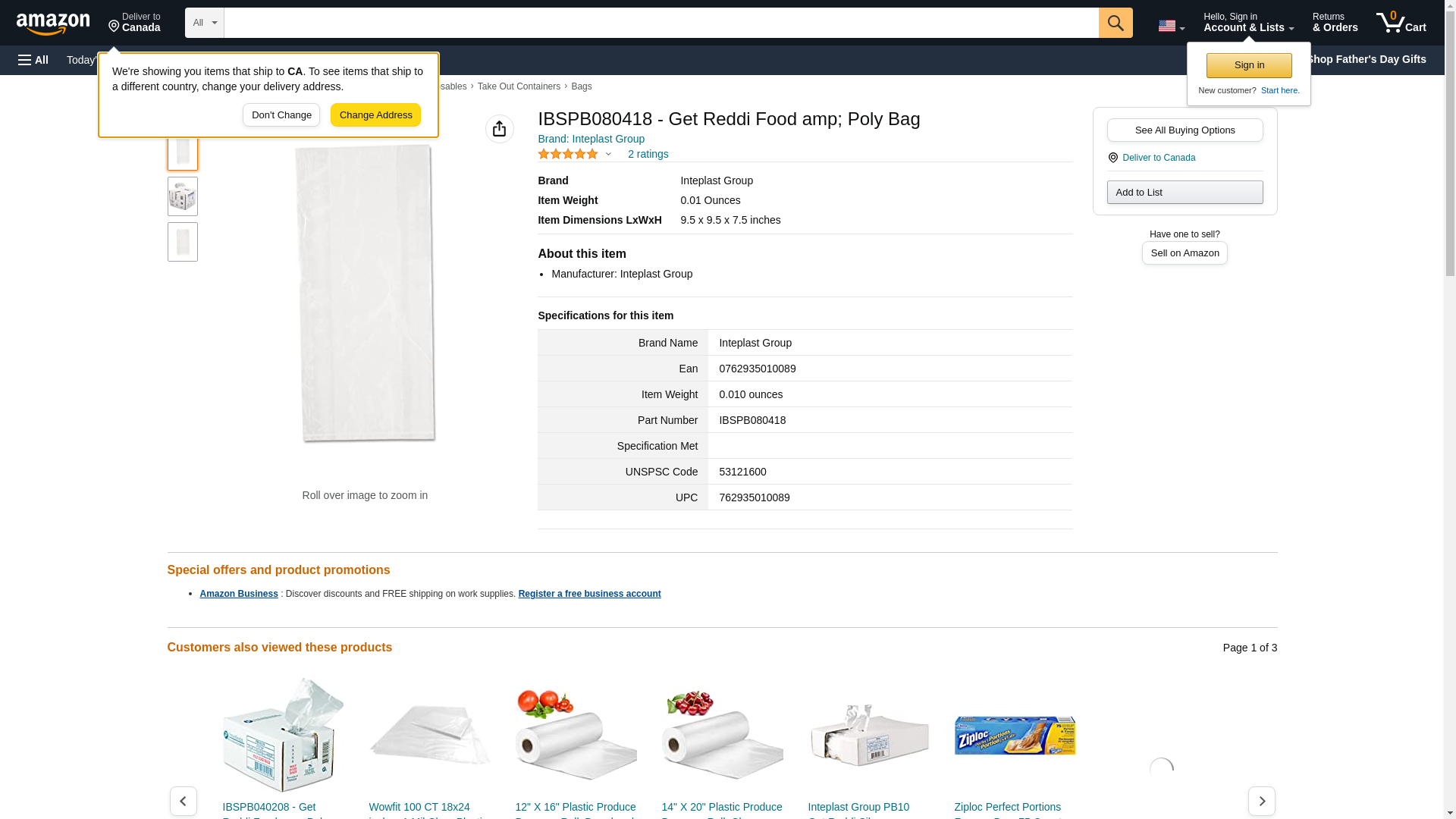Expand the language flag selector
Viewport: 1456px width, 819px height.
1171,26
